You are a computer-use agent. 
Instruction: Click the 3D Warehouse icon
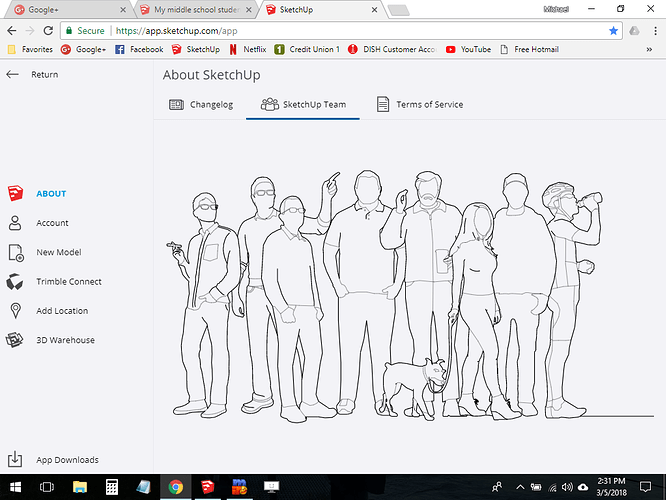point(14,340)
